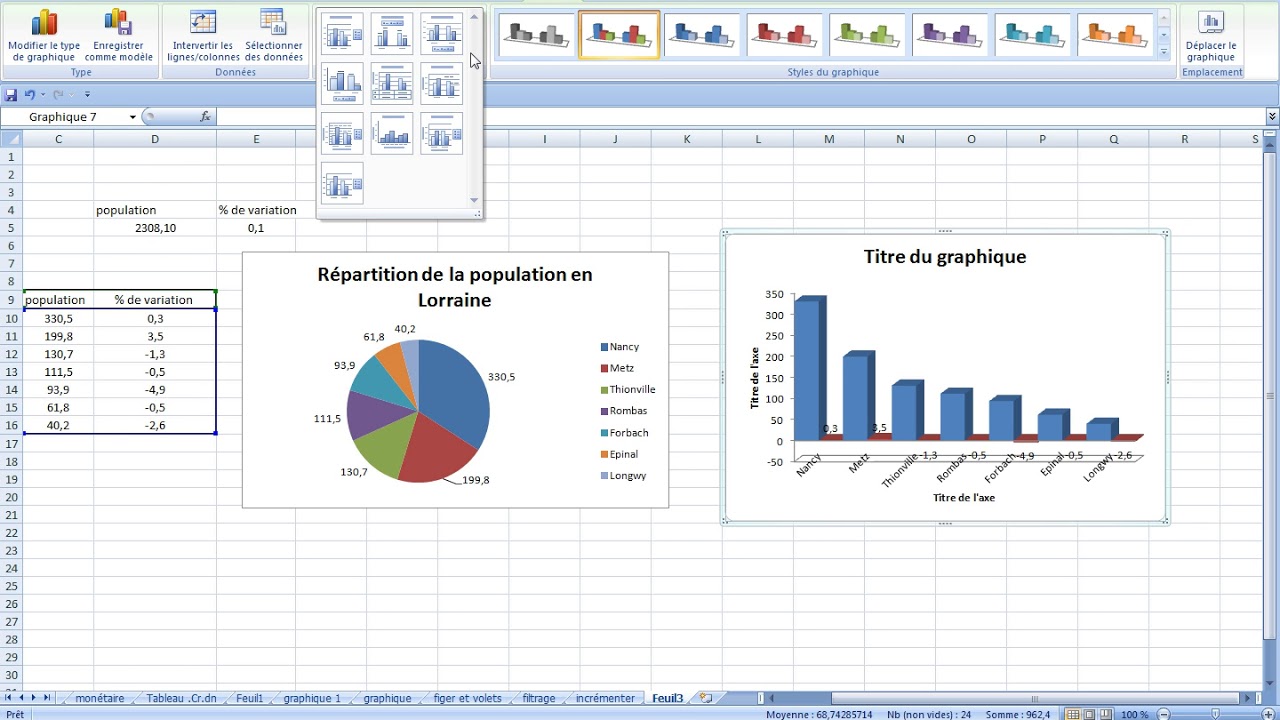The image size is (1280, 720).
Task: Choose chart layout 1 in the gallery
Action: pyautogui.click(x=342, y=34)
